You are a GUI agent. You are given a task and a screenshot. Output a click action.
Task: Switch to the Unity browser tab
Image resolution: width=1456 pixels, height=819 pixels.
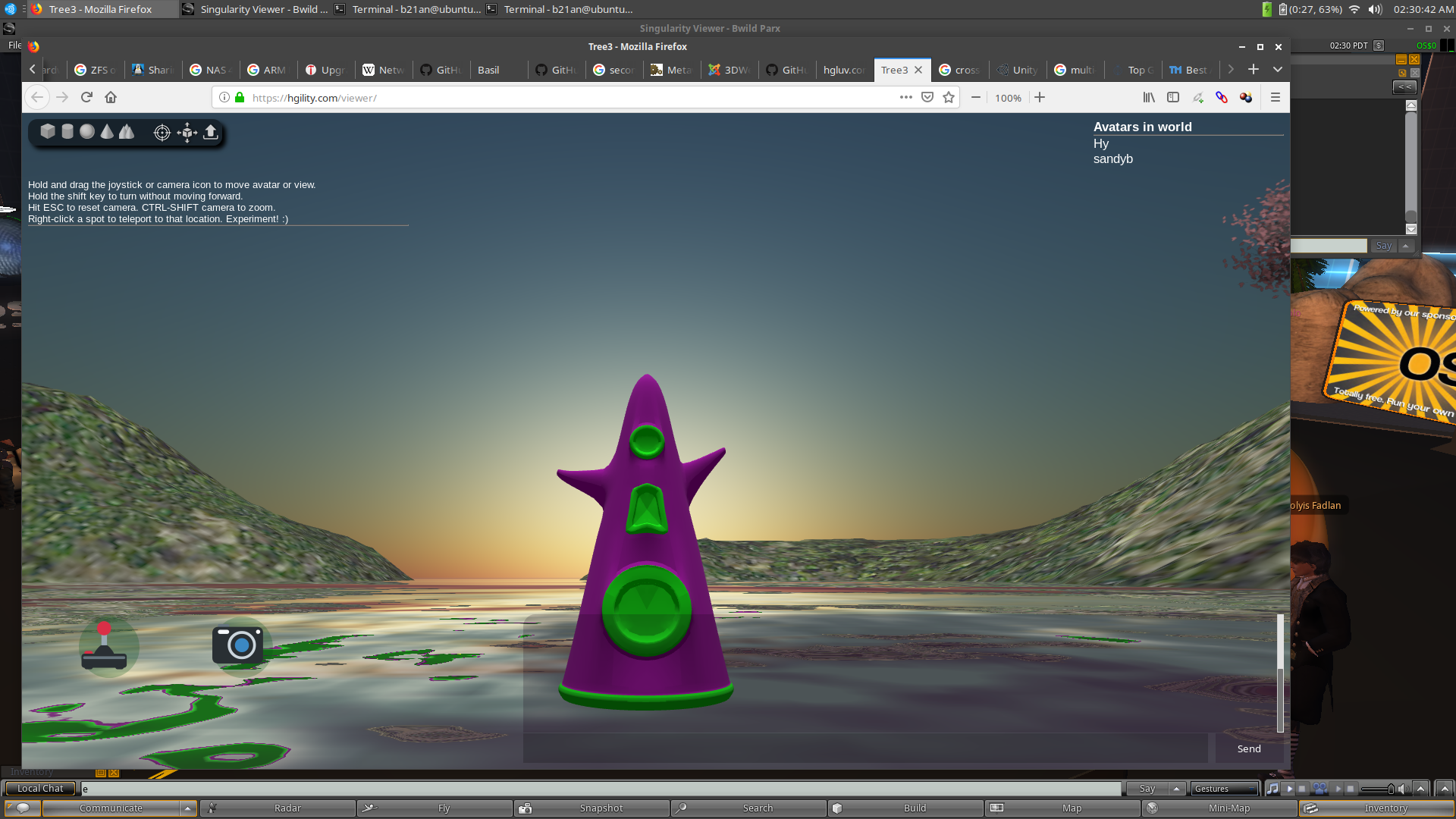1017,70
